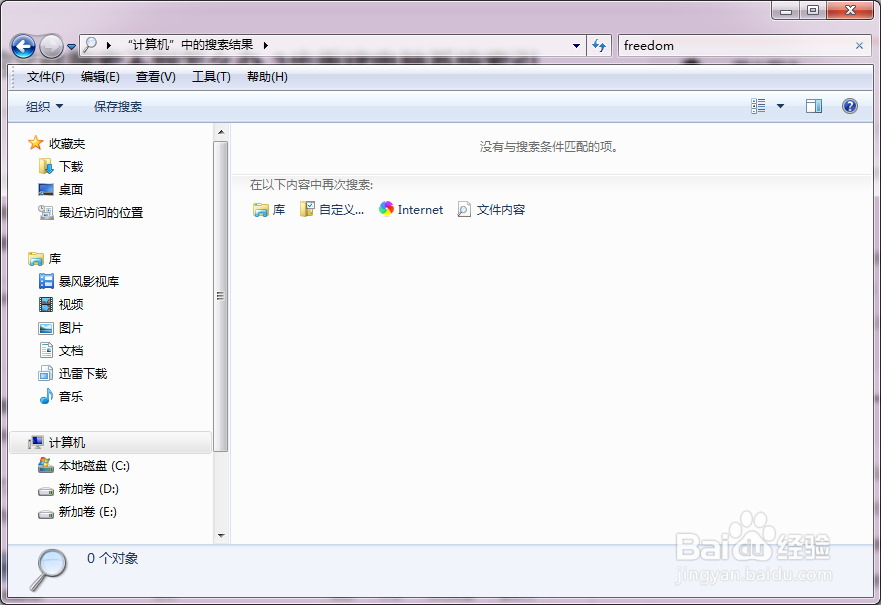Search again in 文件内容

coord(491,210)
